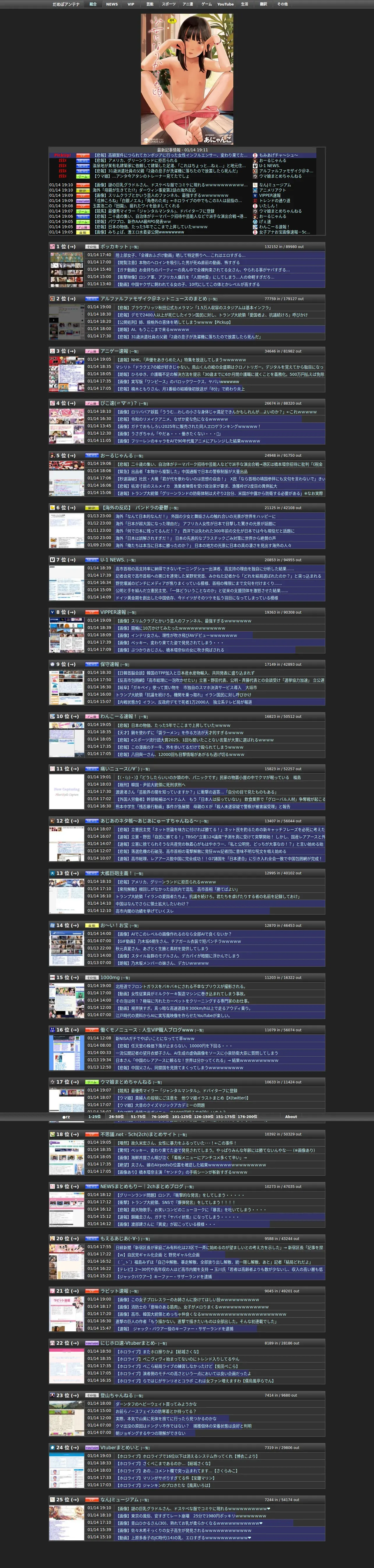Open U-1 NEWS. site title link
The width and height of the screenshot is (374, 1568).
pyautogui.click(x=113, y=560)
